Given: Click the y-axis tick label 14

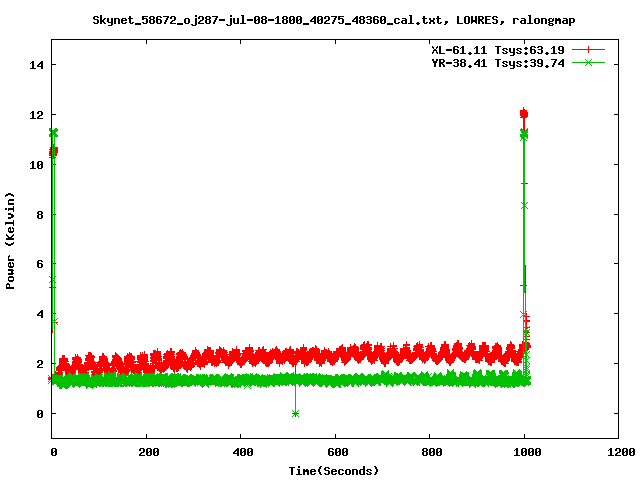Looking at the screenshot, I should (x=36, y=65).
